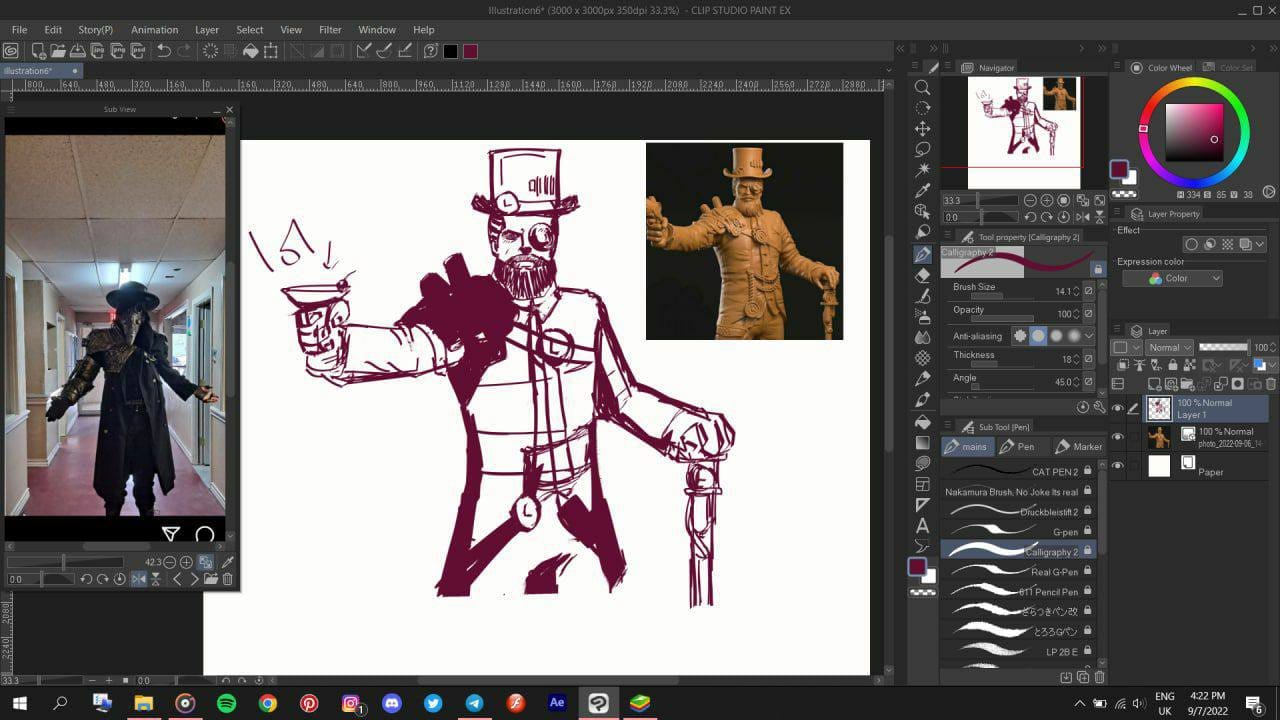Select the Auto select magic wand tool
The width and height of the screenshot is (1280, 720).
point(922,170)
